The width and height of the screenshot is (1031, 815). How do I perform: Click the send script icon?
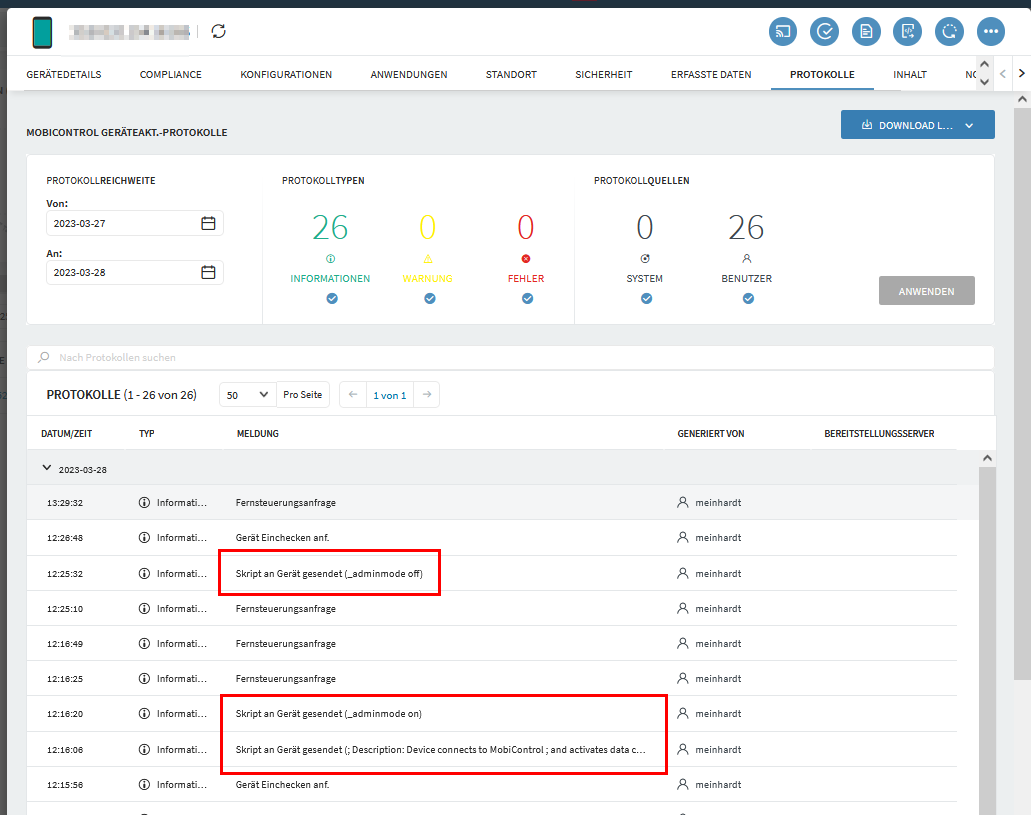click(x=908, y=31)
